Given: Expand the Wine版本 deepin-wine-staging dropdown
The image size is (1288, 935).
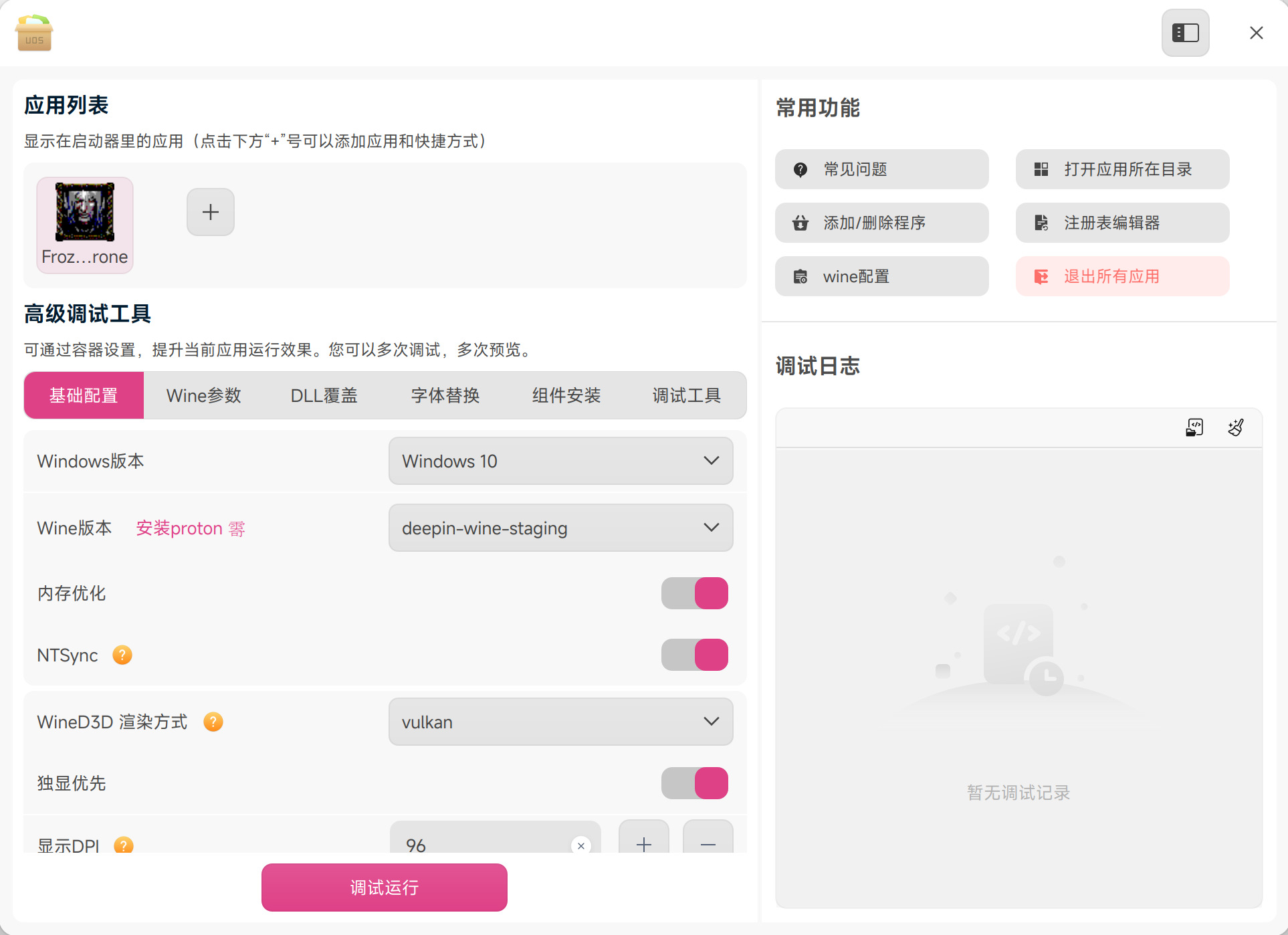Looking at the screenshot, I should [560, 528].
